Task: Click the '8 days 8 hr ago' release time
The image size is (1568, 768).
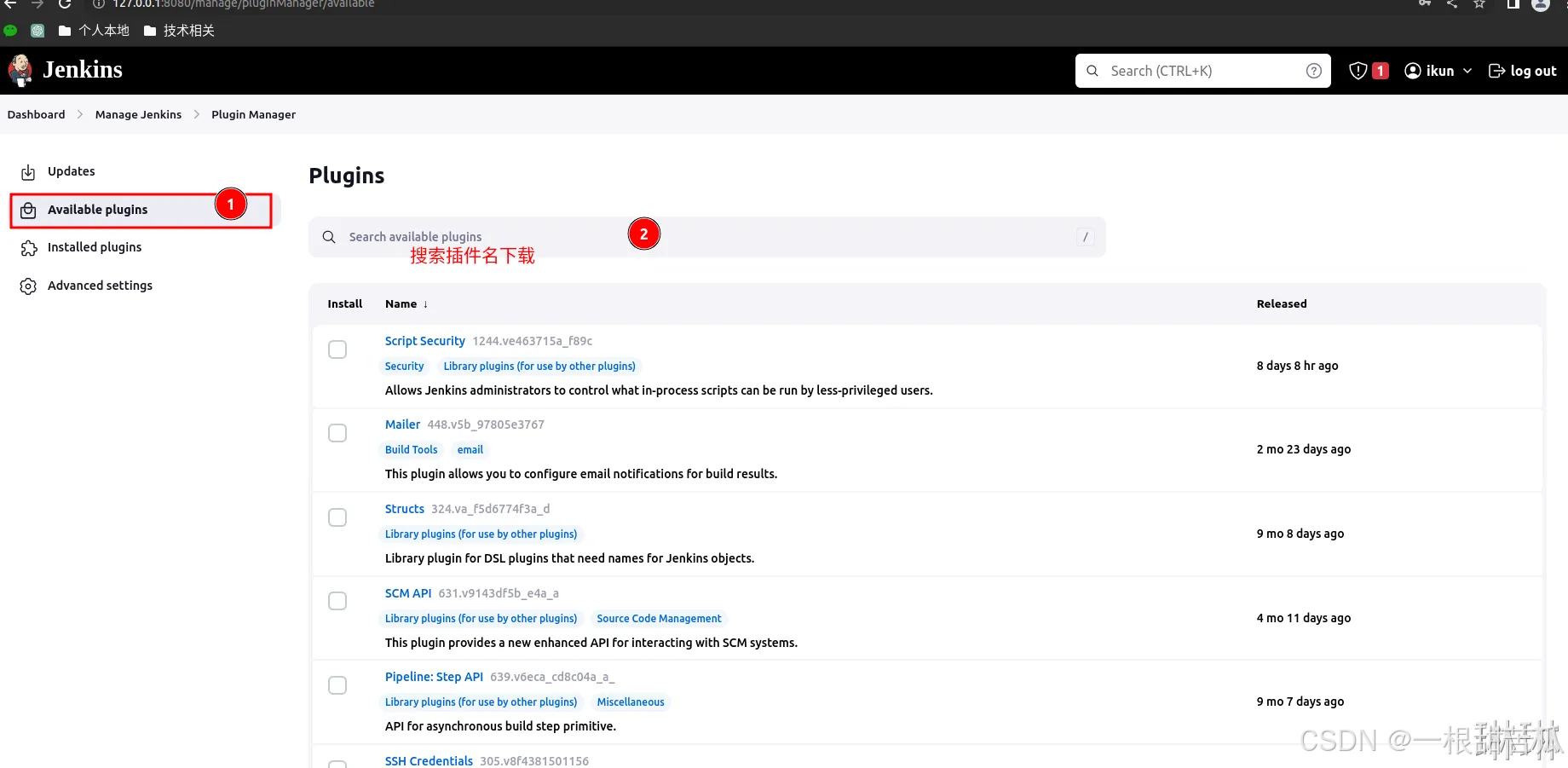Action: (1297, 366)
